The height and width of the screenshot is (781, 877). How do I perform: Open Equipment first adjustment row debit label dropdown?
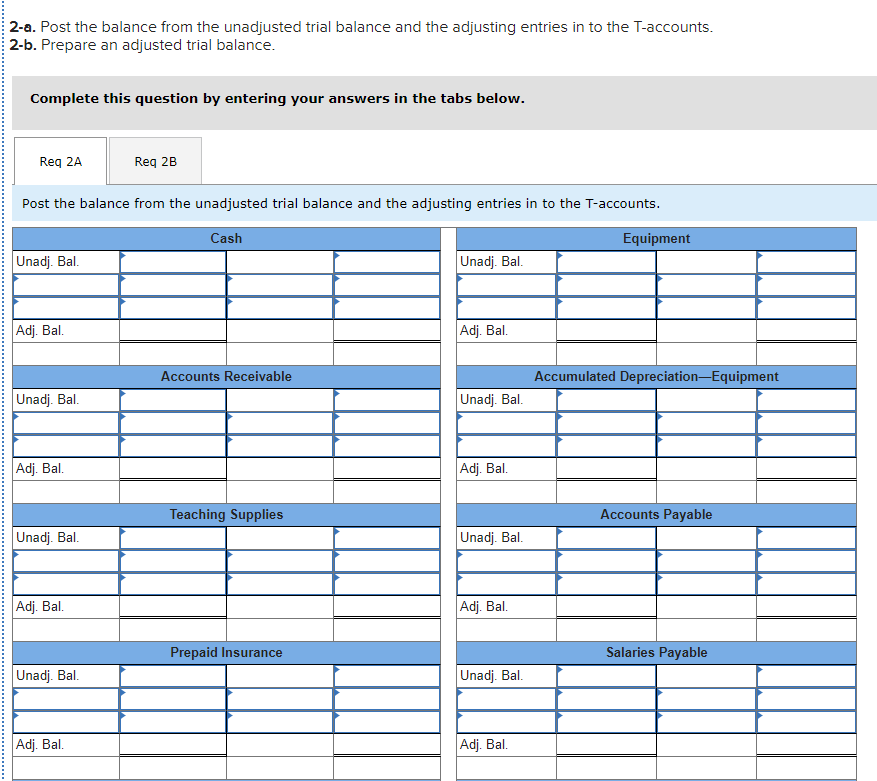506,285
